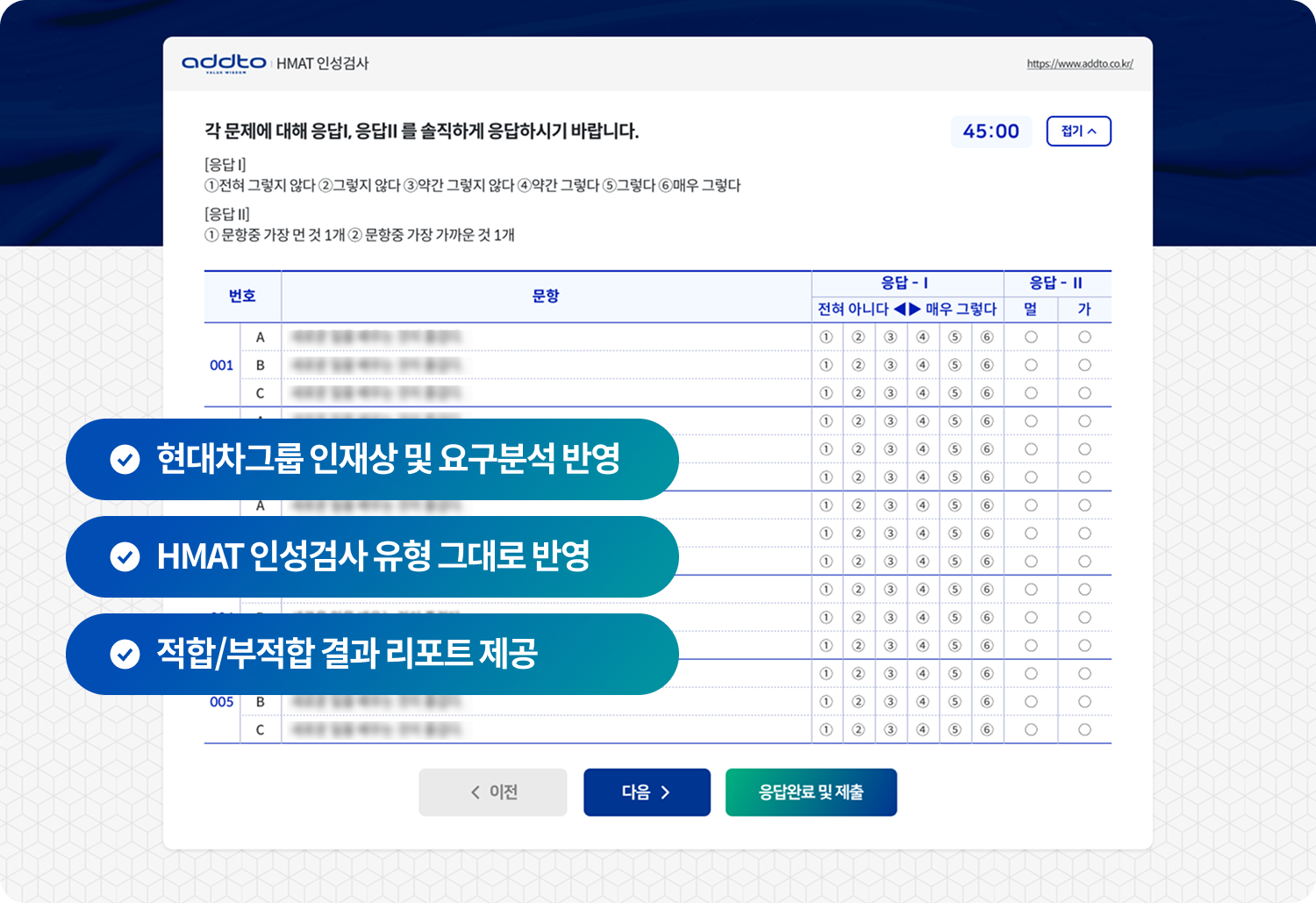Click question number 001
This screenshot has width=1316, height=903.
[x=221, y=365]
